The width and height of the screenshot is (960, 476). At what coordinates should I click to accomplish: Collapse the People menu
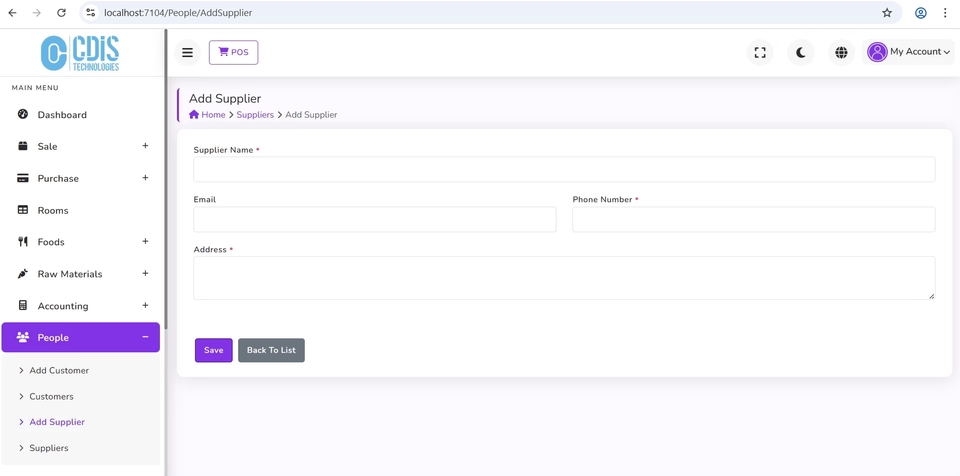coord(145,337)
